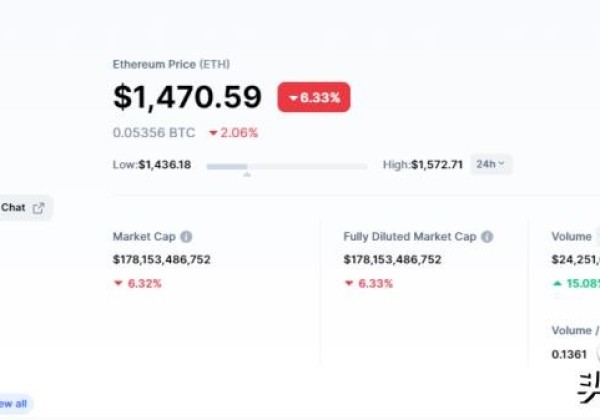Click the Market Cap value $178,153,486,752
This screenshot has height=420, width=600.
[x=162, y=259]
